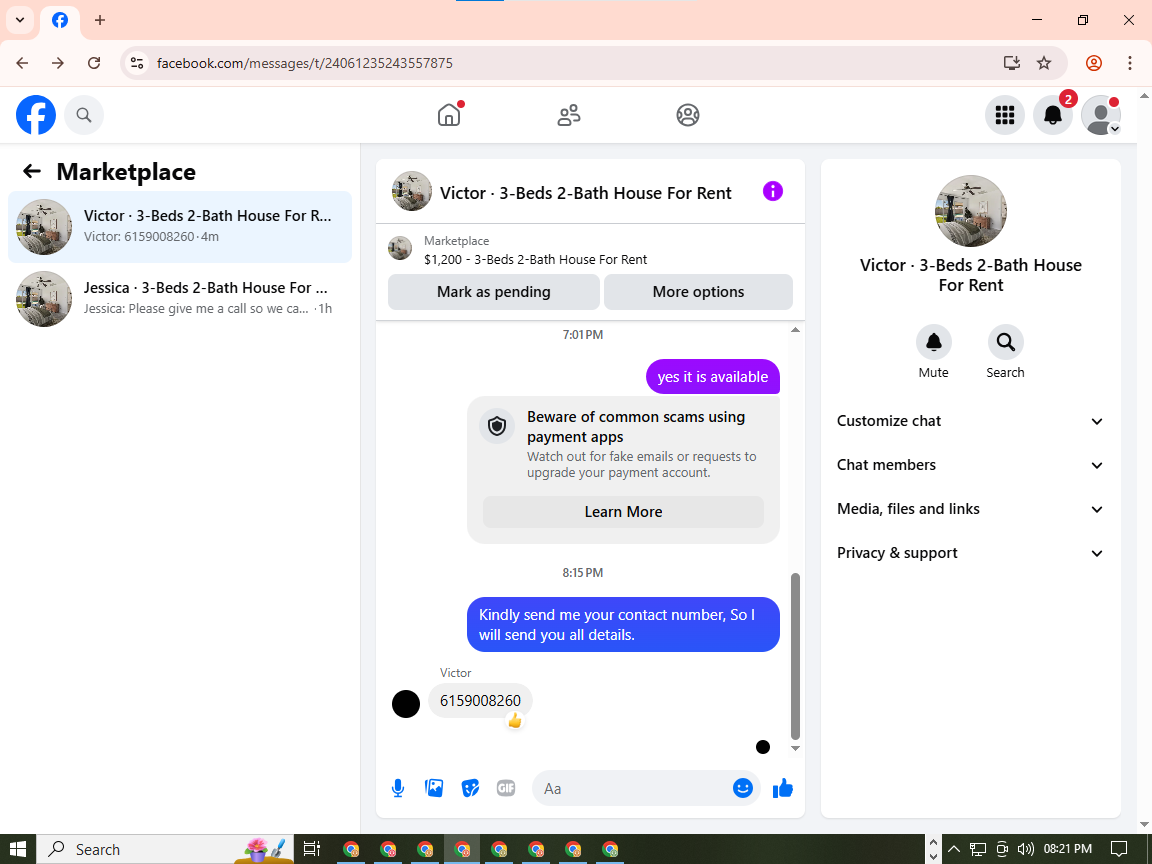The image size is (1152, 864).
Task: Search in conversation magnifier icon
Action: pyautogui.click(x=1005, y=342)
